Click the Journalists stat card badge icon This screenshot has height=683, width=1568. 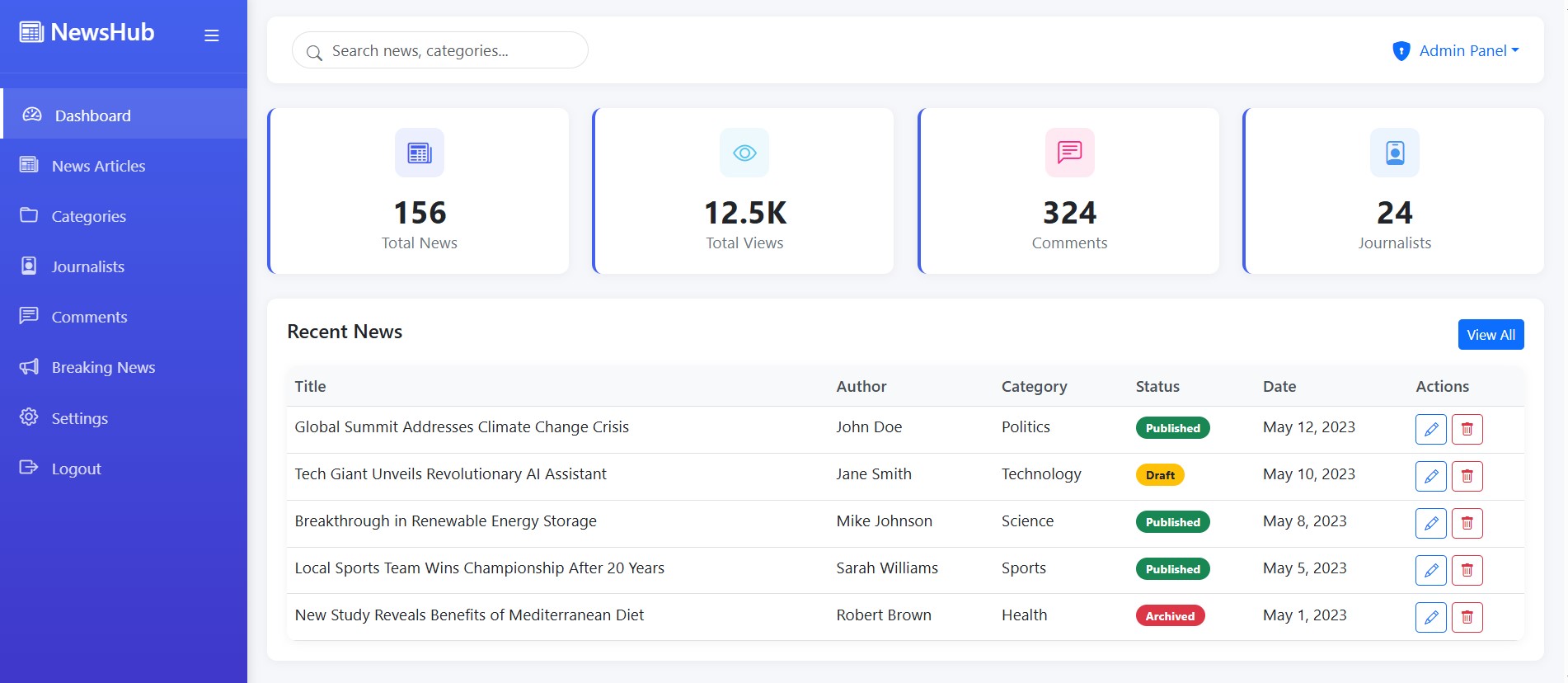click(1394, 153)
